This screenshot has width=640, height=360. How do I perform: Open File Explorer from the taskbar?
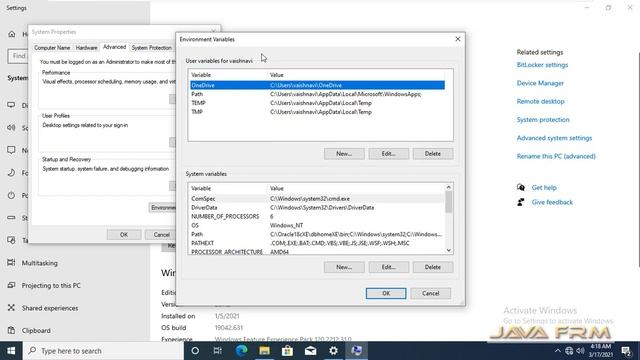coord(264,351)
